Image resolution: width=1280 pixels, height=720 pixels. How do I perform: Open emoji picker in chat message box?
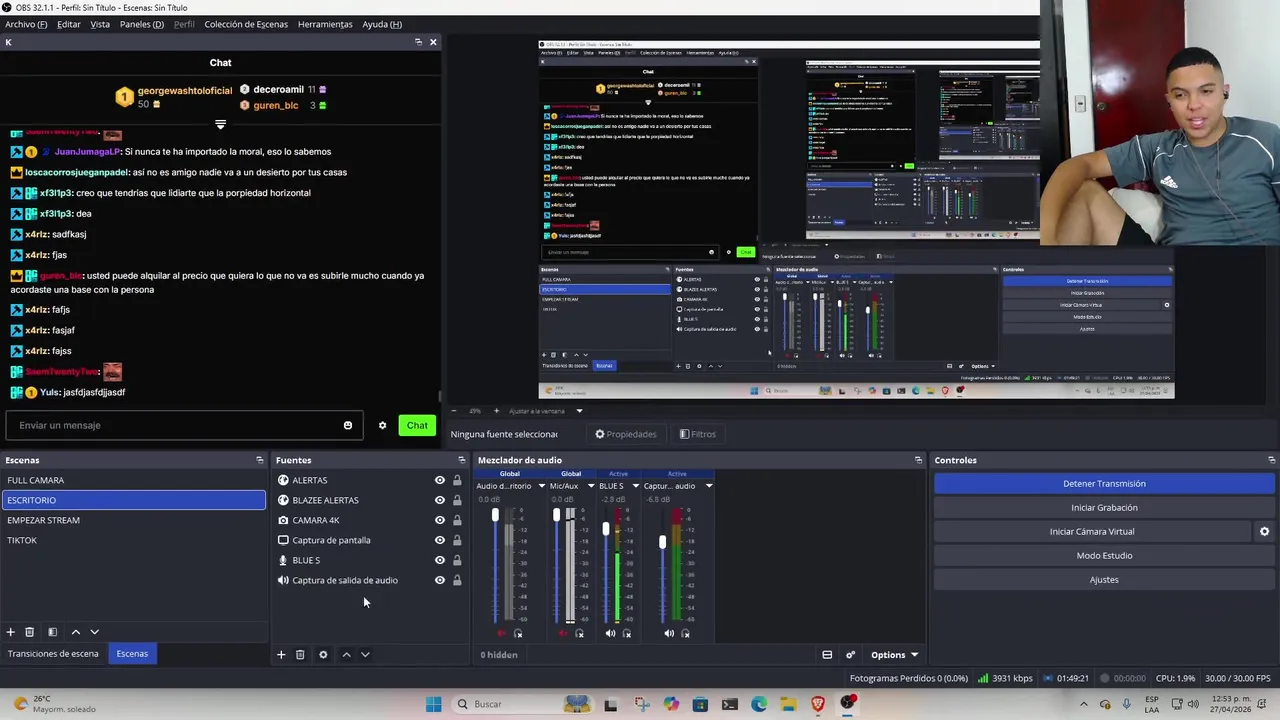pyautogui.click(x=347, y=425)
